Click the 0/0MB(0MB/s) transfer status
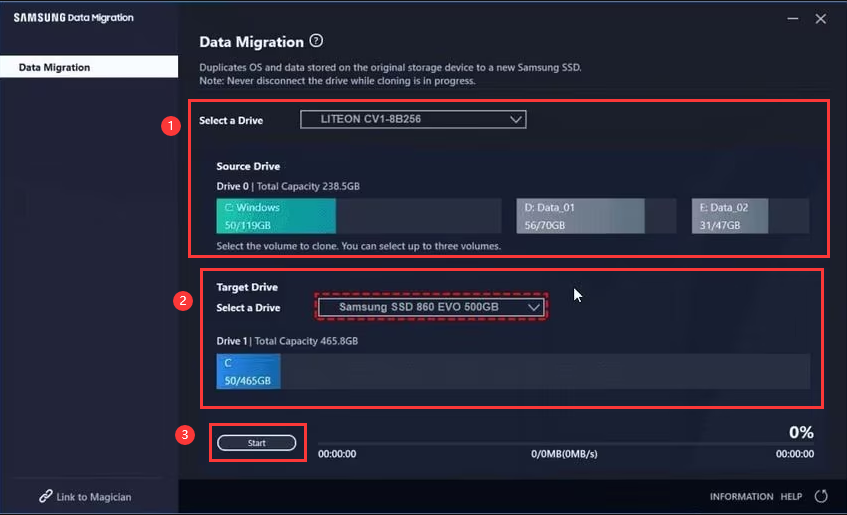Viewport: 847px width, 515px height. pyautogui.click(x=564, y=454)
